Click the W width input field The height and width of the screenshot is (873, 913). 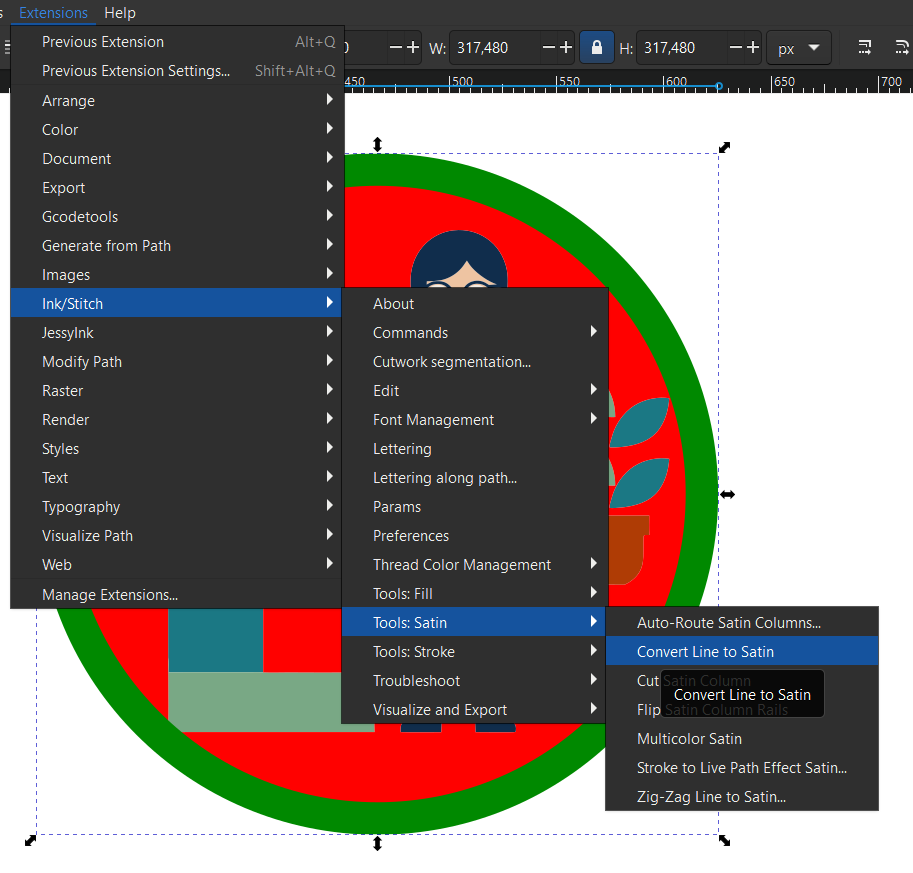(x=496, y=48)
